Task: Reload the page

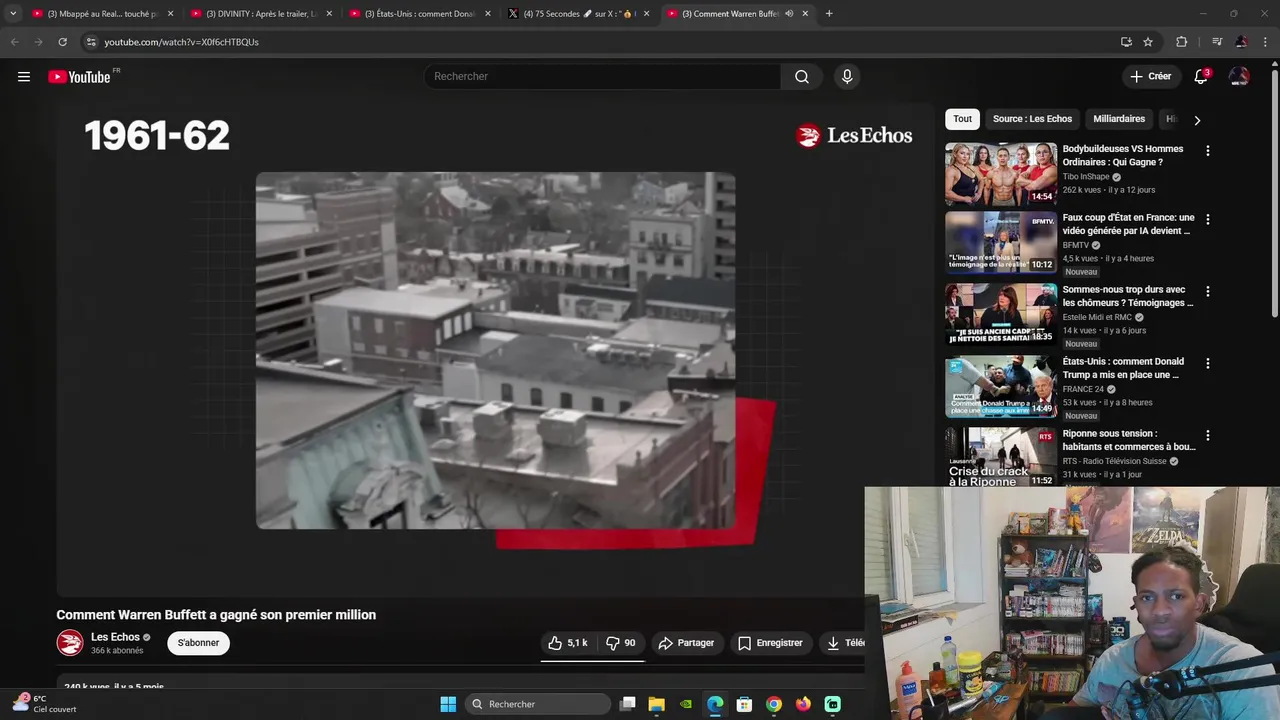Action: pos(62,42)
